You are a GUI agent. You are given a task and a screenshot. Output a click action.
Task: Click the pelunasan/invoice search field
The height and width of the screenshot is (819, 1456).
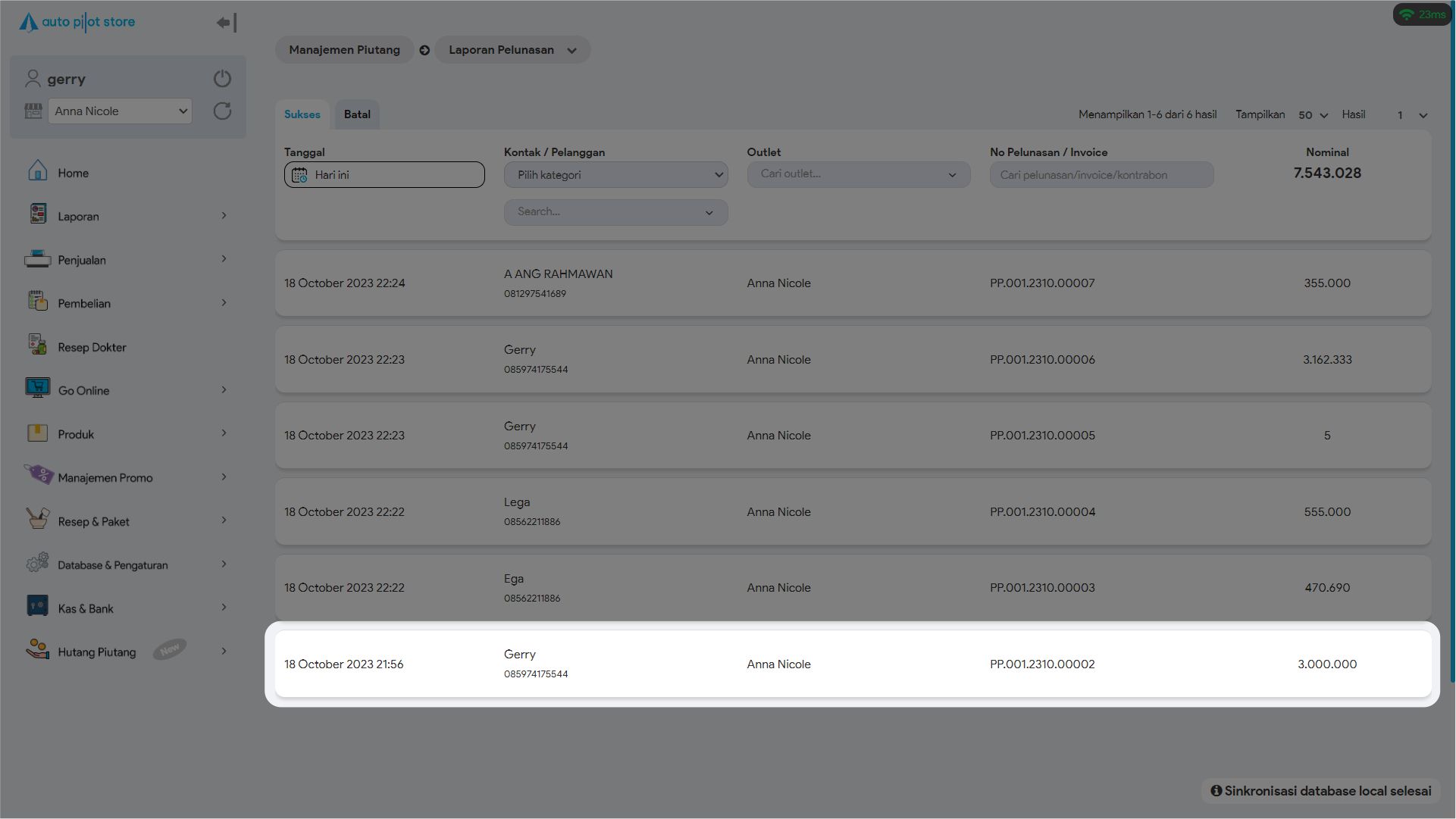pyautogui.click(x=1101, y=175)
